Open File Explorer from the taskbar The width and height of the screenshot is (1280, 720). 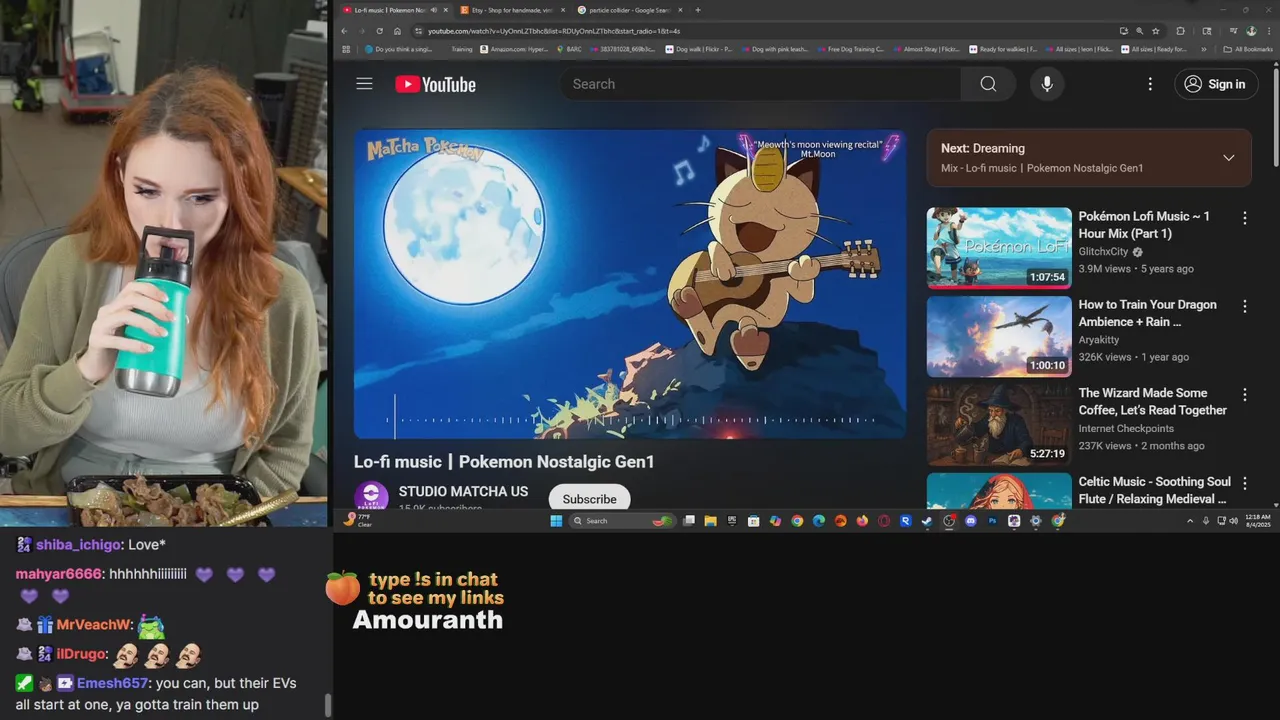[x=710, y=521]
